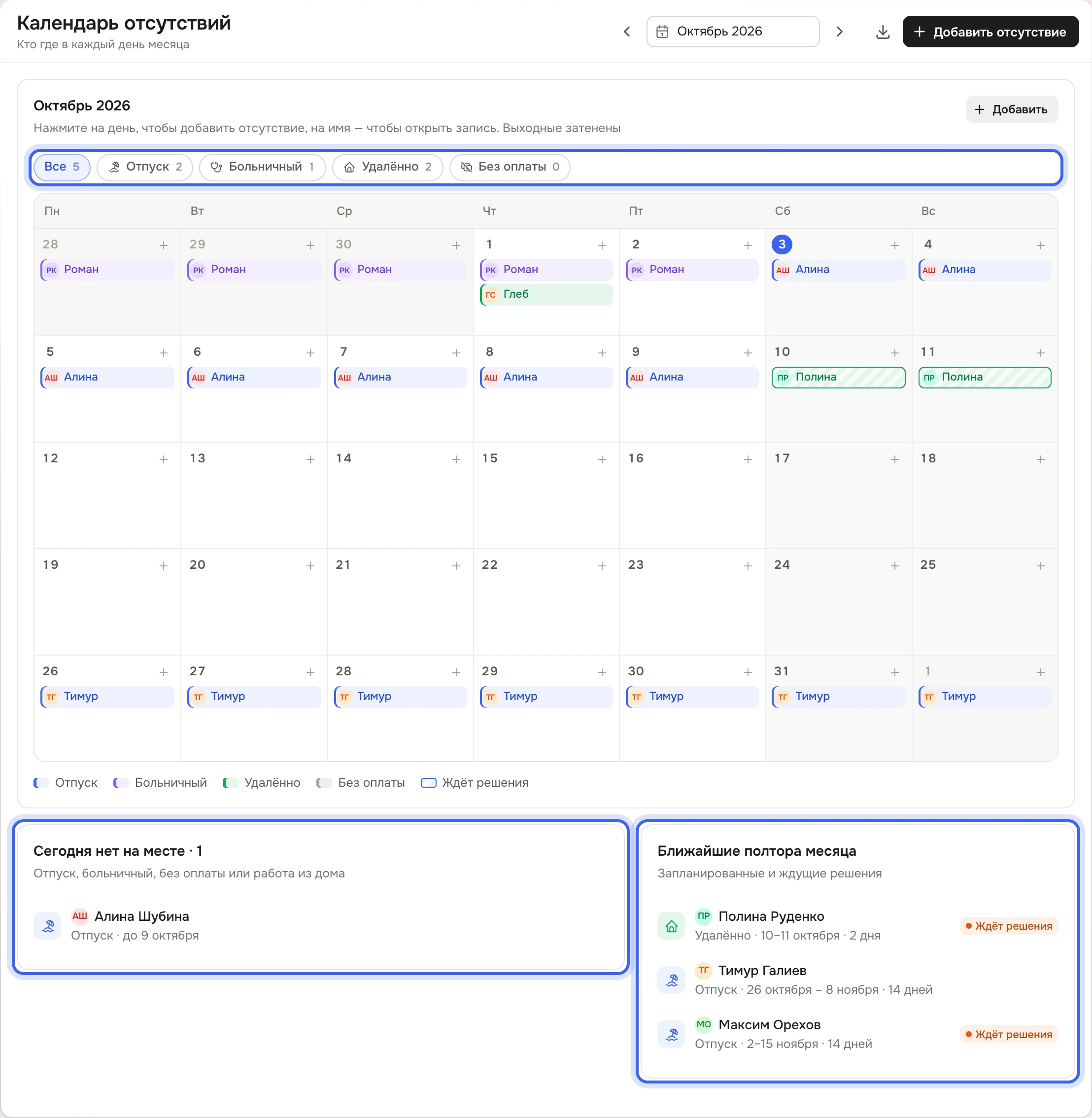Add absence via plus on day 12
Image resolution: width=1092 pixels, height=1118 pixels.
164,459
